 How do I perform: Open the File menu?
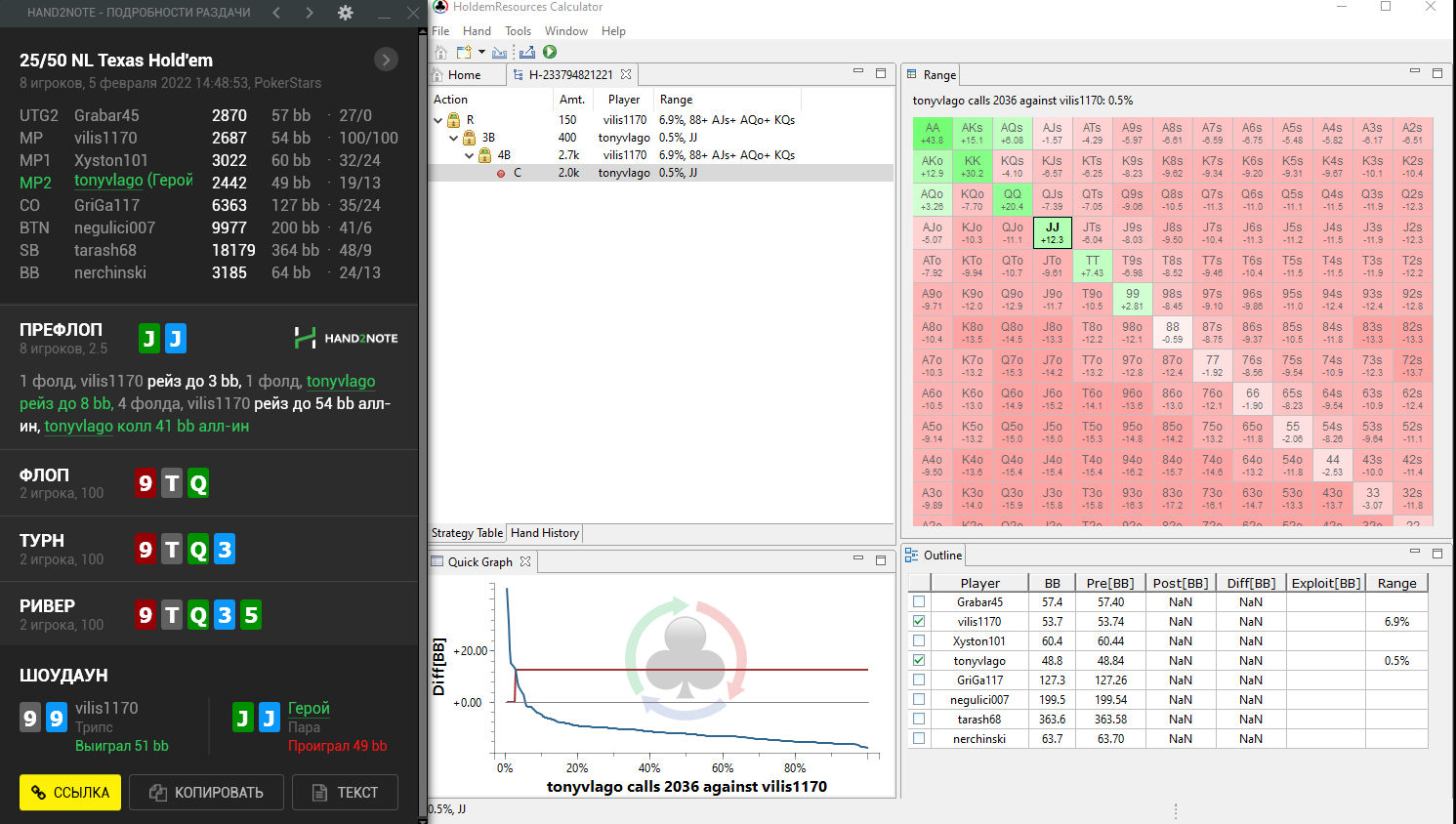[x=440, y=31]
